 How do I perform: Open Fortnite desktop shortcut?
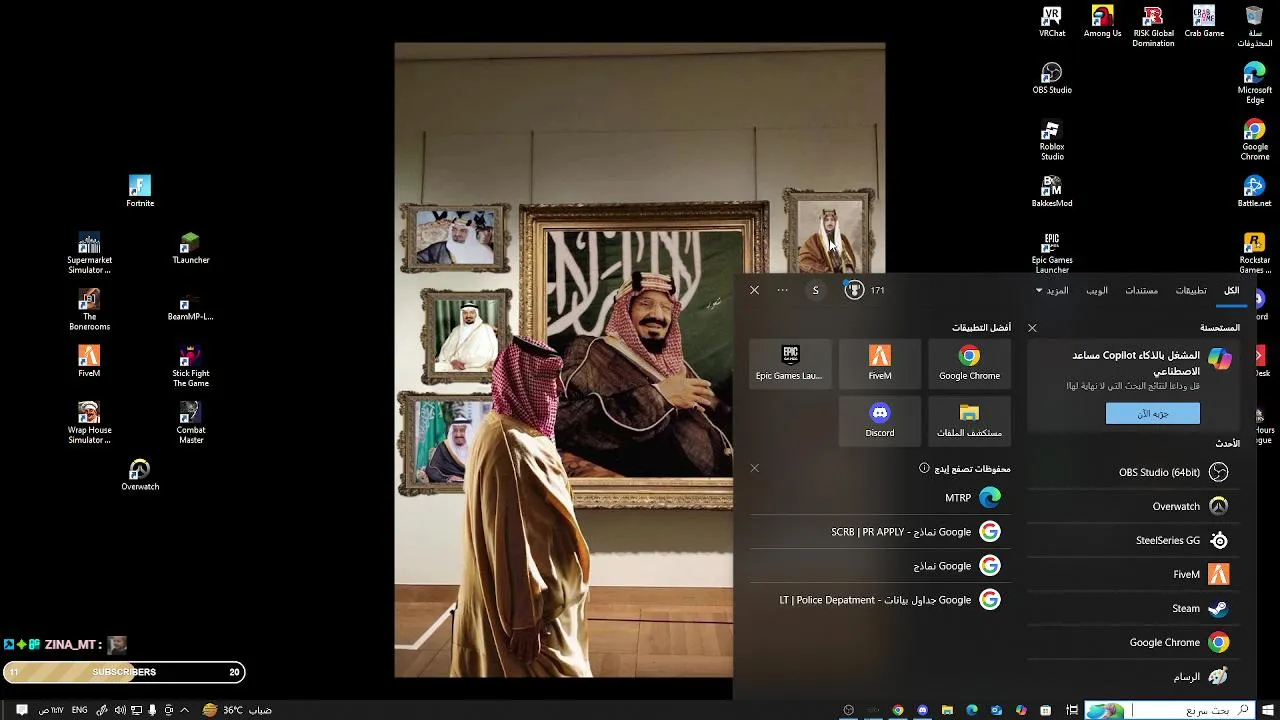[x=140, y=192]
